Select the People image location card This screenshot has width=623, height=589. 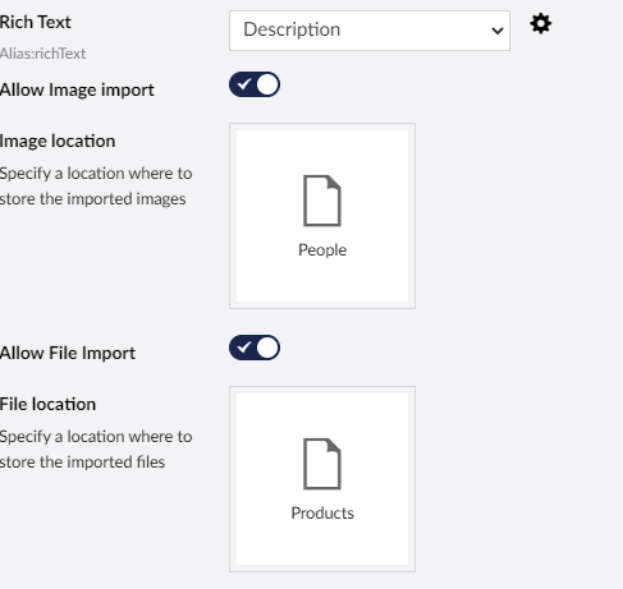pos(322,216)
